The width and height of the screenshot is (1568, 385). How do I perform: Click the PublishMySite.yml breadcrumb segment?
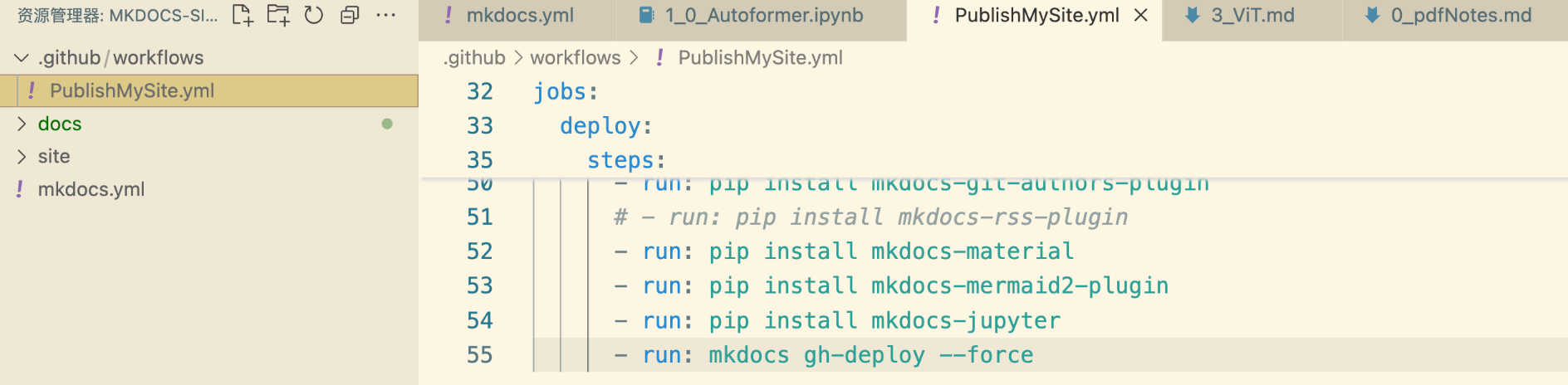pyautogui.click(x=760, y=57)
